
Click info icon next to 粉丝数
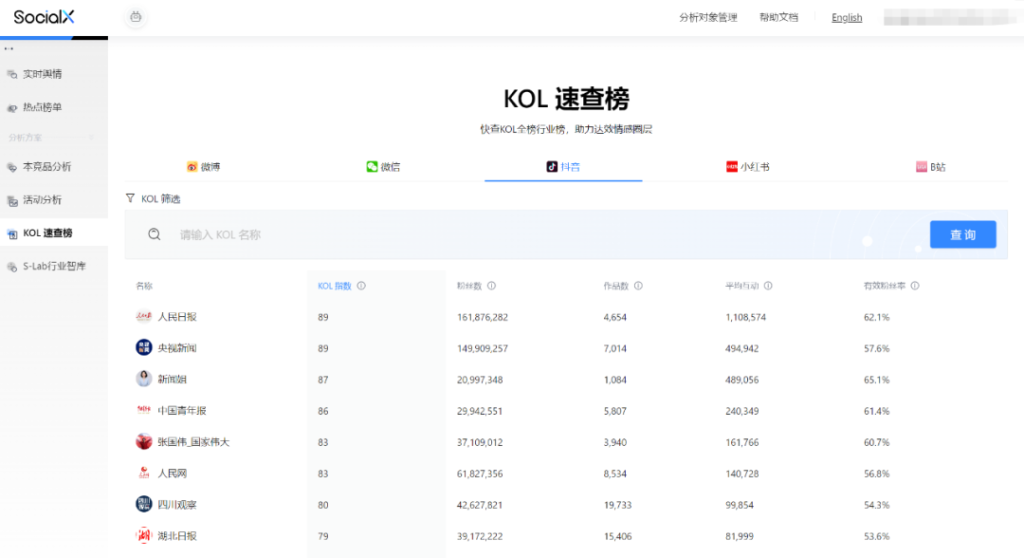492,286
